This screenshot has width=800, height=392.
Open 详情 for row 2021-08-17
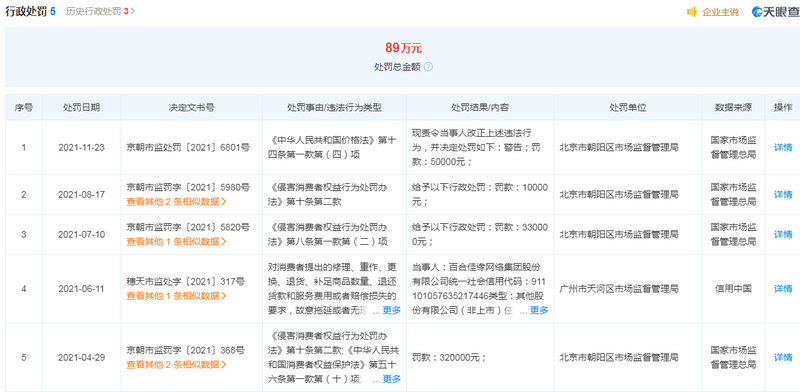coord(783,194)
